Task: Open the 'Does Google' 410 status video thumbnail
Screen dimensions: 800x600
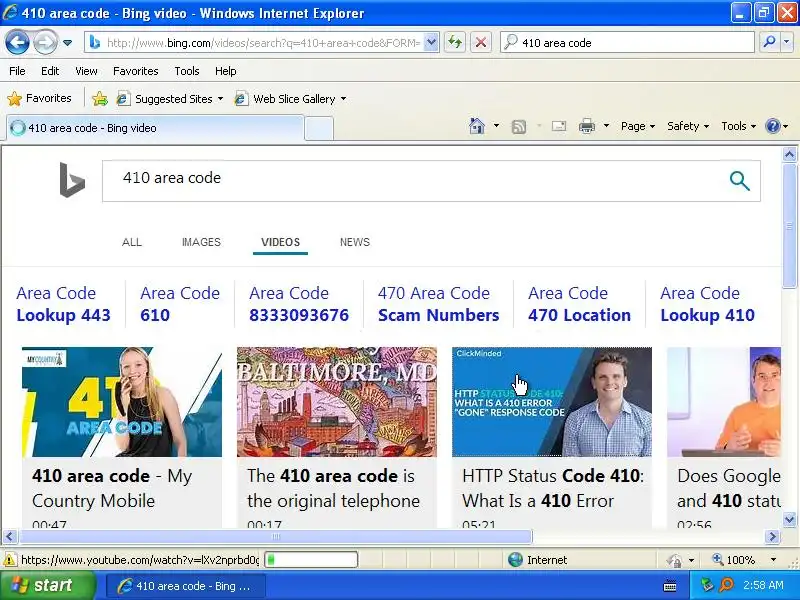Action: point(724,402)
